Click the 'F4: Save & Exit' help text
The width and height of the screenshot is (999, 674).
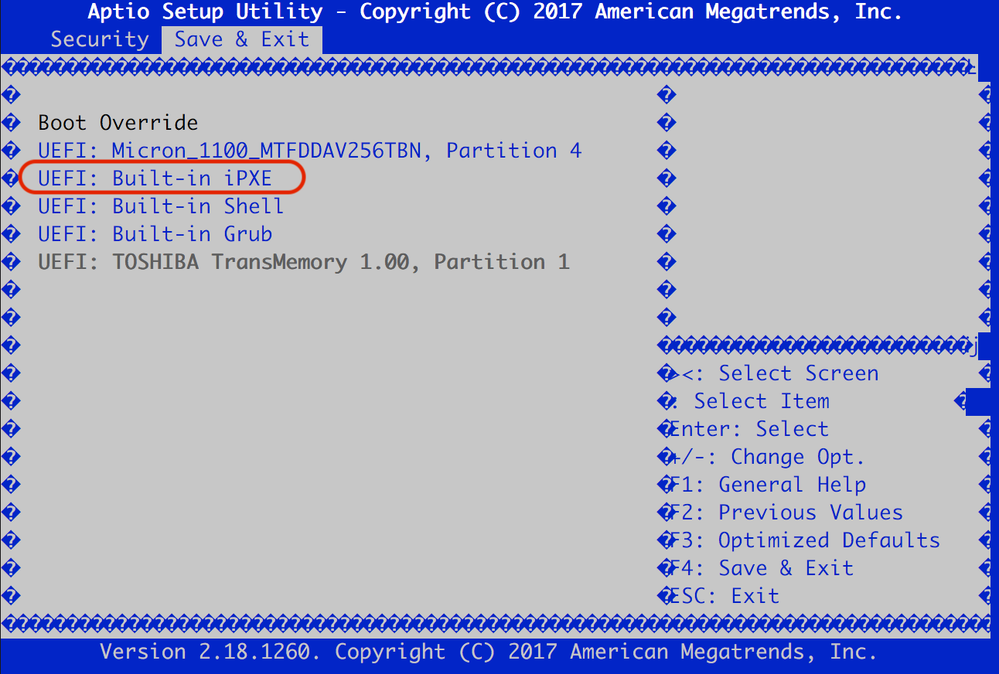(x=761, y=568)
